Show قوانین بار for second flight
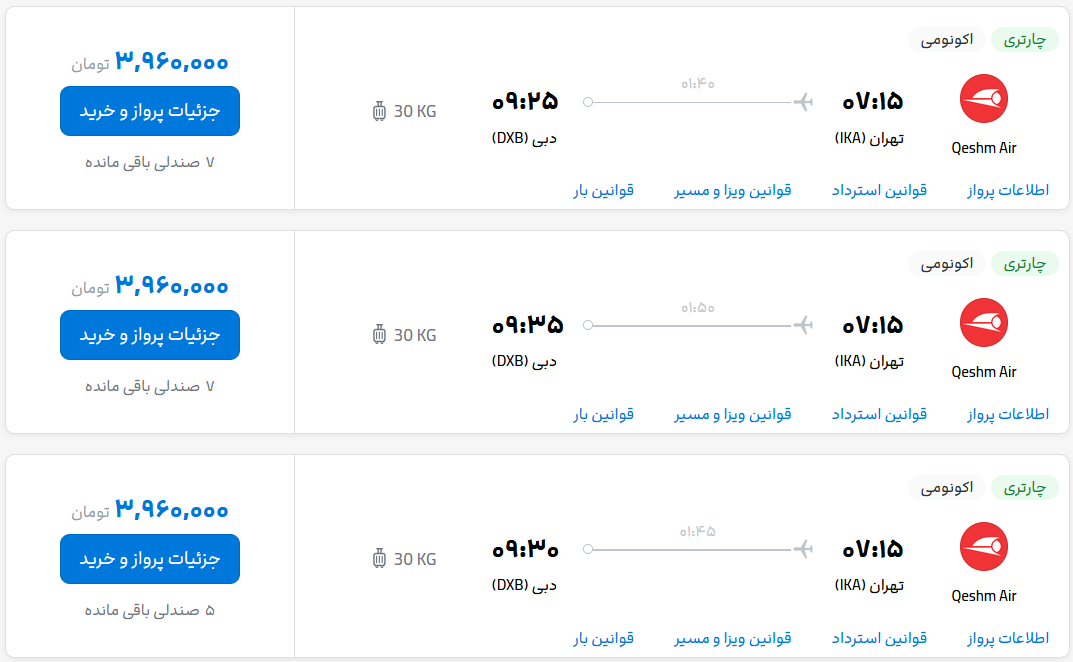Viewport: 1073px width, 662px height. point(604,414)
